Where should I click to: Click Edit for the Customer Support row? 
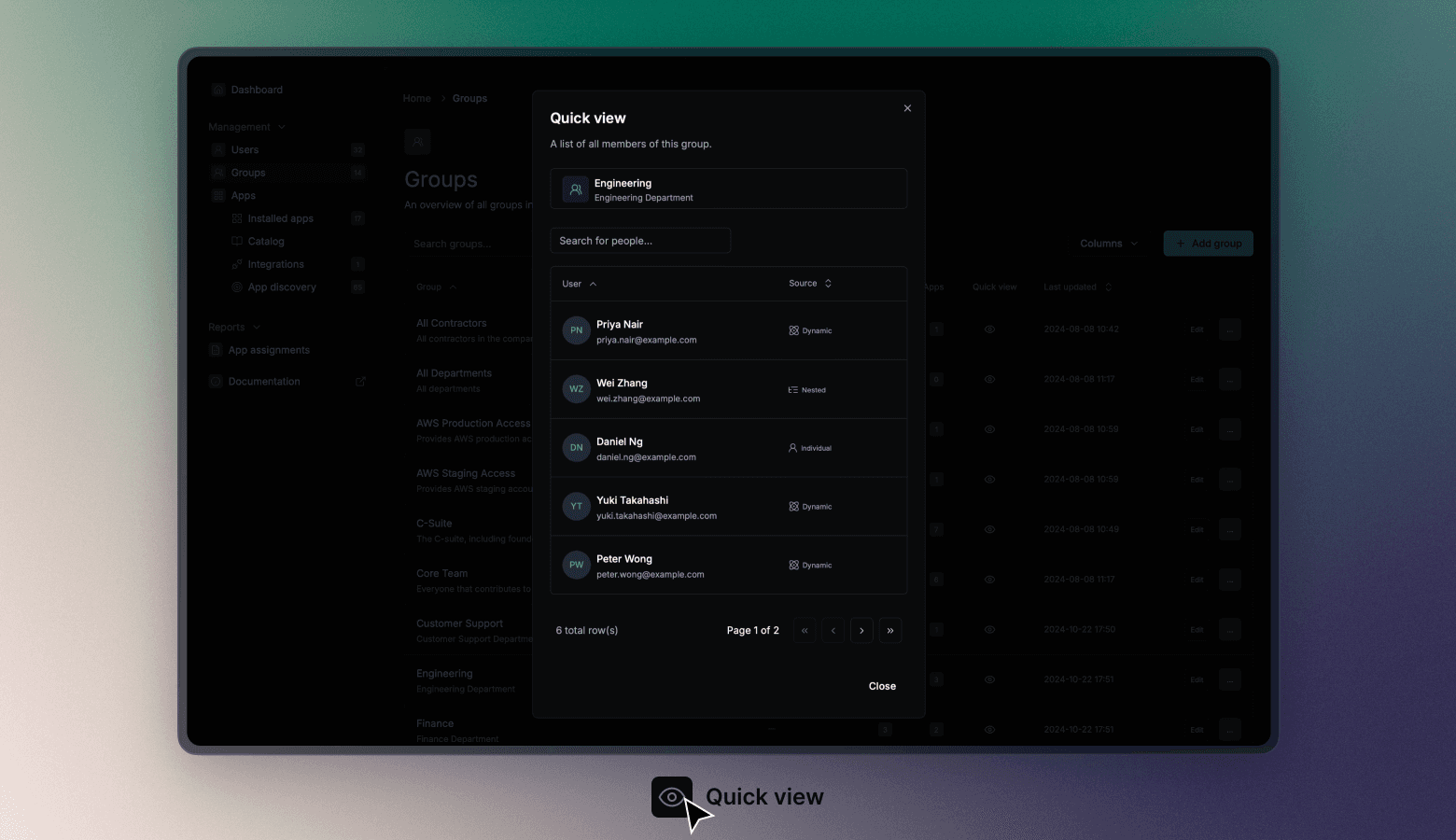[x=1197, y=630]
